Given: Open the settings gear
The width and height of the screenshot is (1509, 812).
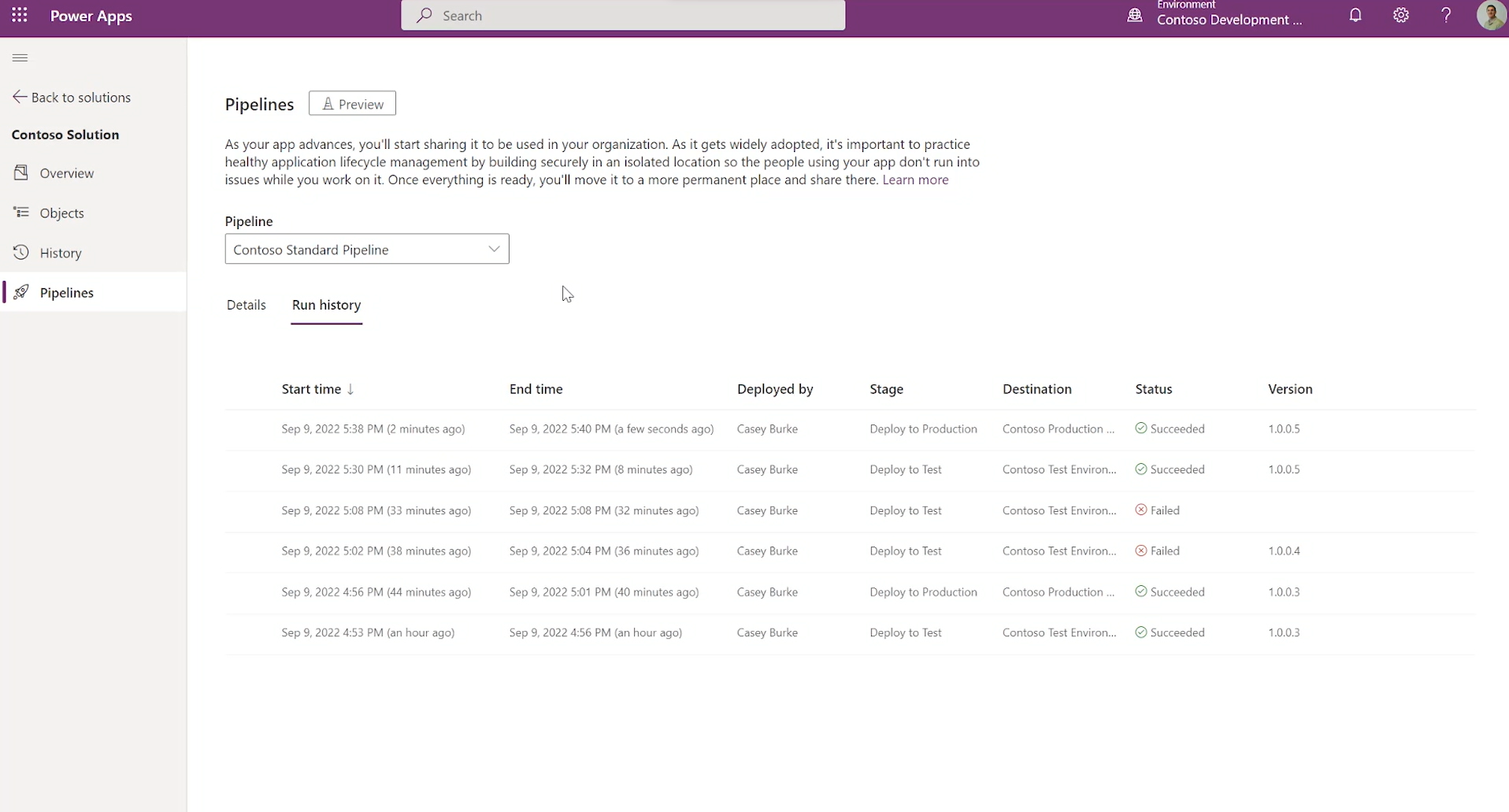Looking at the screenshot, I should tap(1400, 15).
